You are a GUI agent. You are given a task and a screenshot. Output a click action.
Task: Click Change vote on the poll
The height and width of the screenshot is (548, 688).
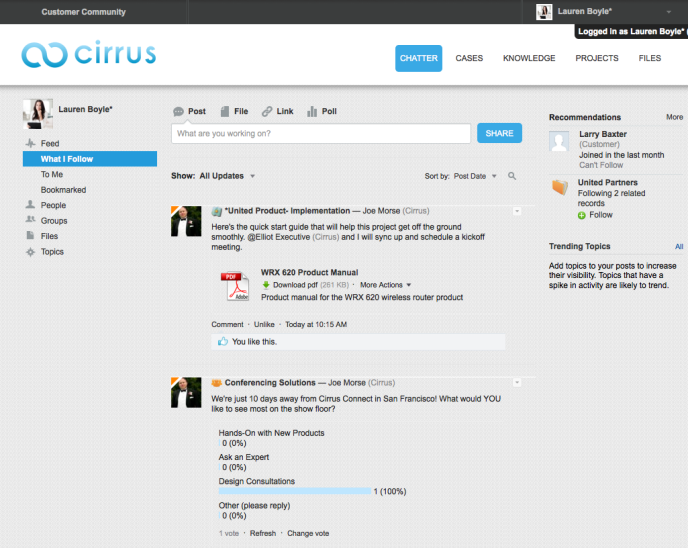pyautogui.click(x=308, y=533)
